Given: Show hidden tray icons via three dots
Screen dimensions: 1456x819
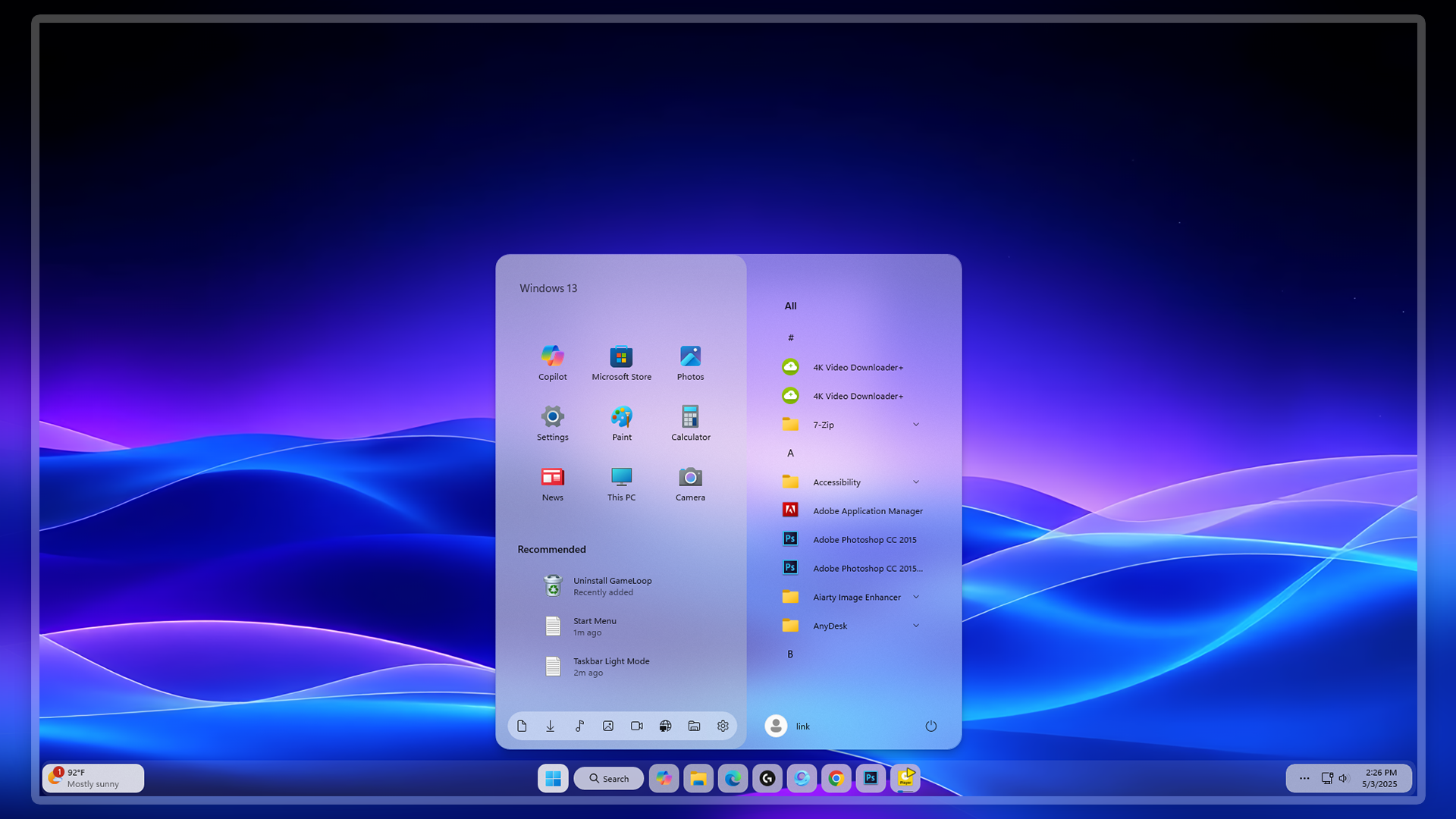Looking at the screenshot, I should click(1304, 778).
